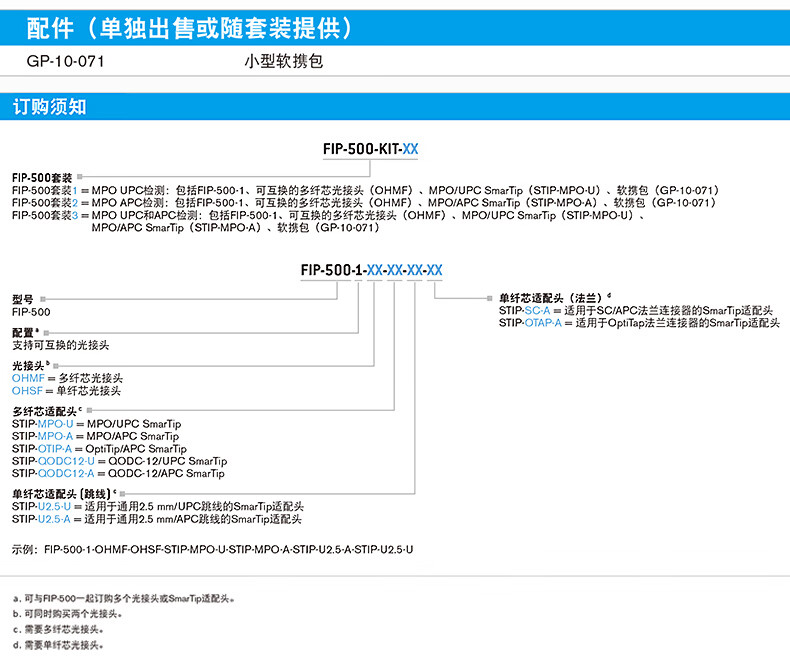The height and width of the screenshot is (672, 790).
Task: Click the FIP-500 value under 型号
Action: pos(31,312)
